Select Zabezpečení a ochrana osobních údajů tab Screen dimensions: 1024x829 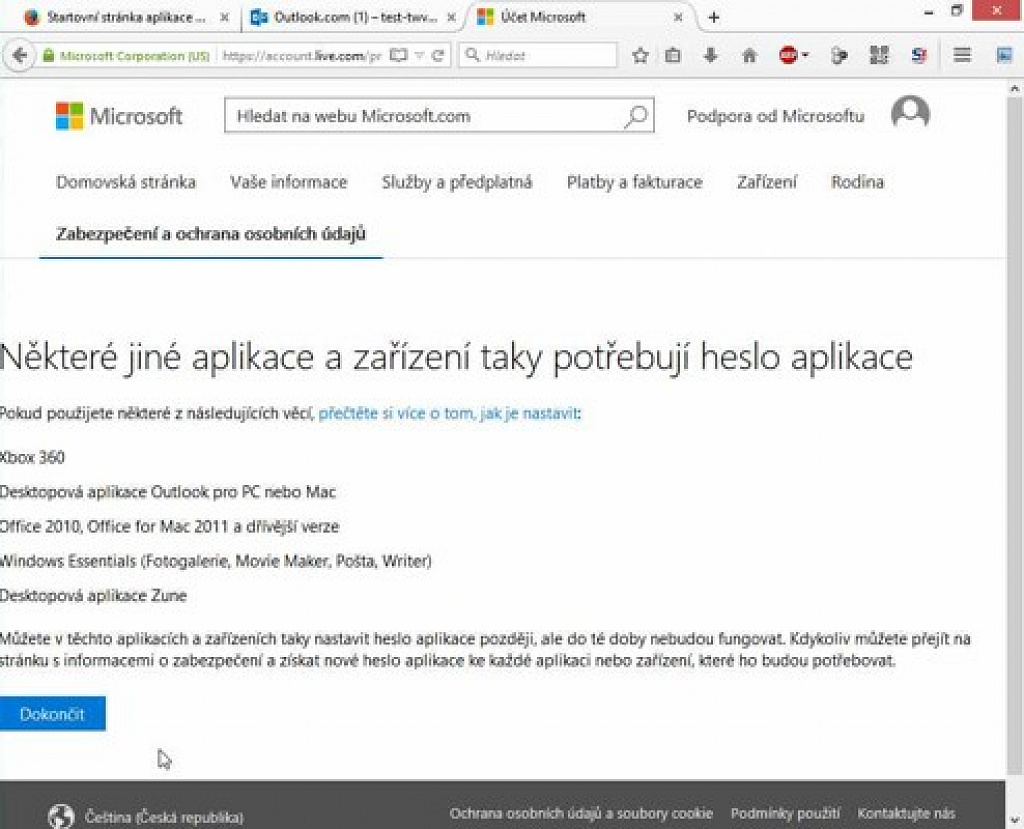tap(211, 234)
